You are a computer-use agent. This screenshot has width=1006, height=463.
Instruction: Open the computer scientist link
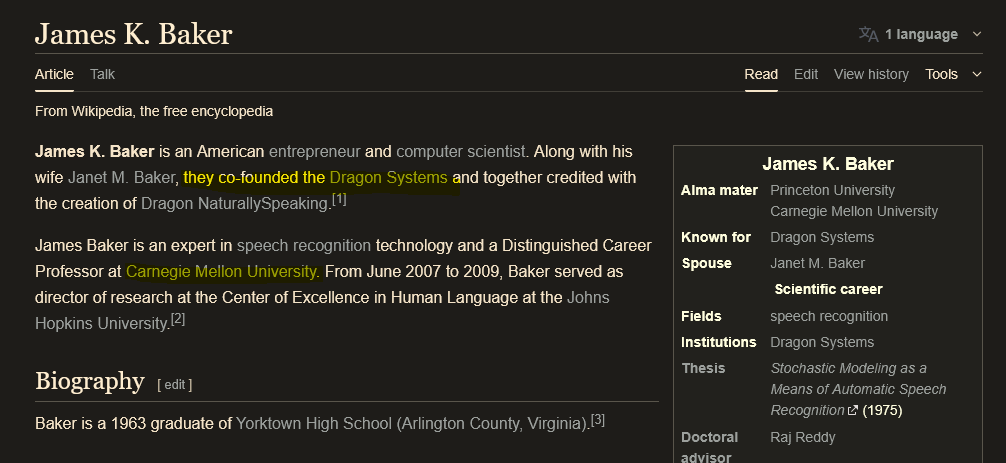click(460, 152)
